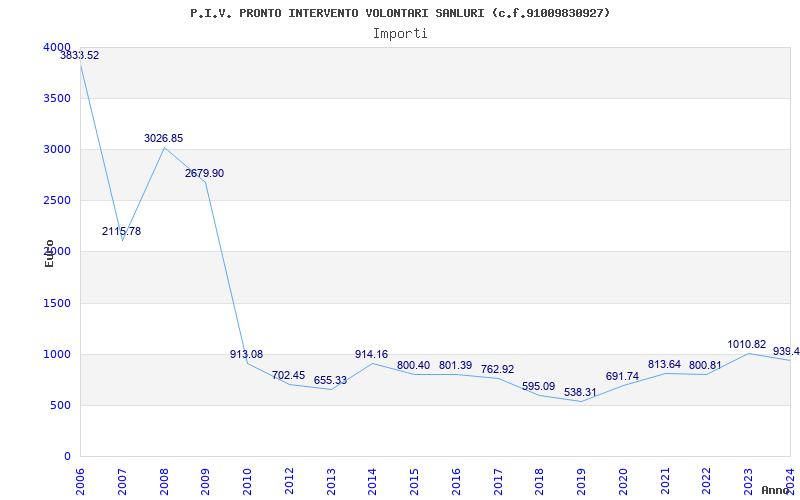Screen dimensions: 800x500
Task: Click the Importi subtitle
Action: pyautogui.click(x=400, y=34)
